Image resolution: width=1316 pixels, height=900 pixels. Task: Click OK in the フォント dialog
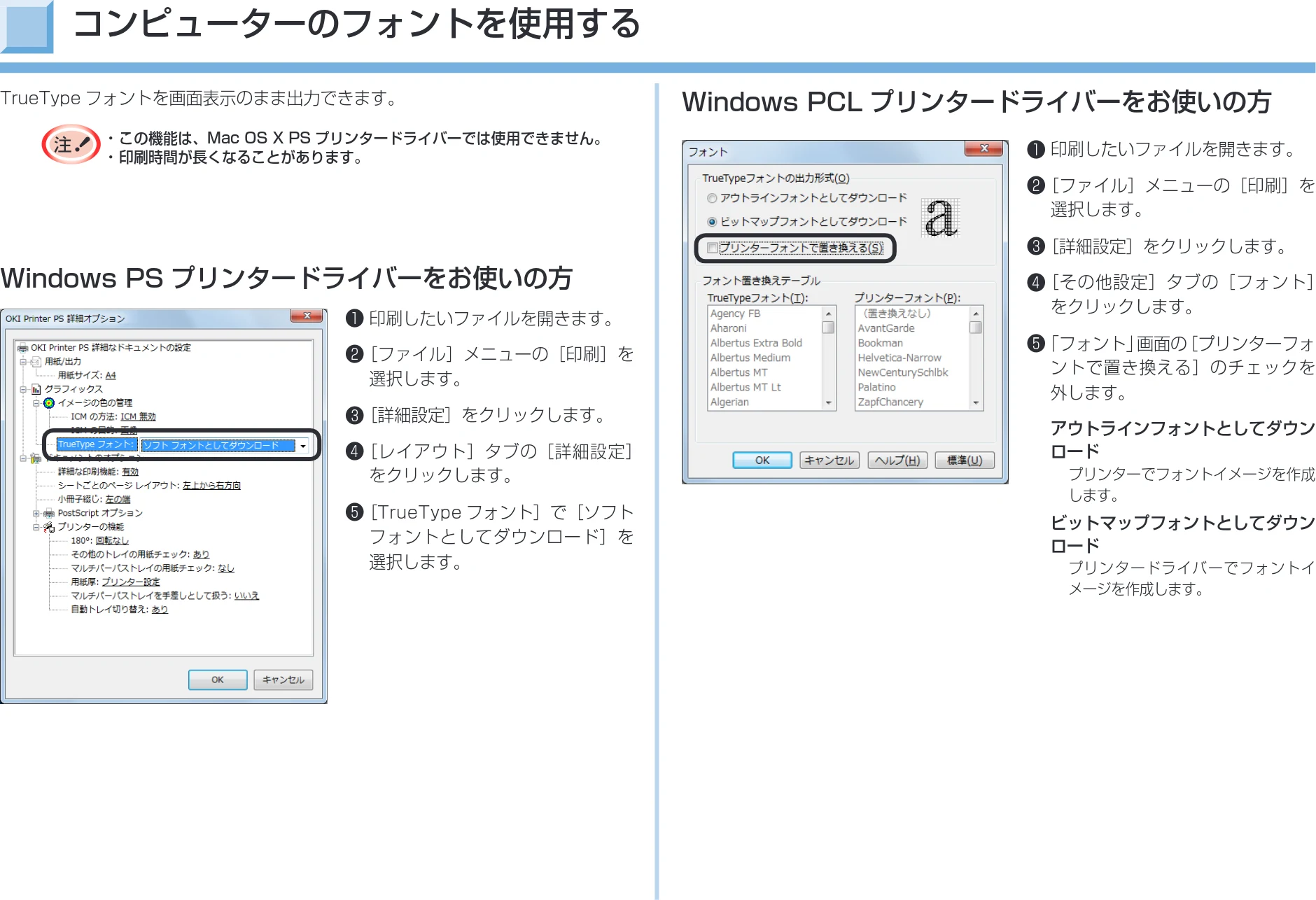(762, 460)
